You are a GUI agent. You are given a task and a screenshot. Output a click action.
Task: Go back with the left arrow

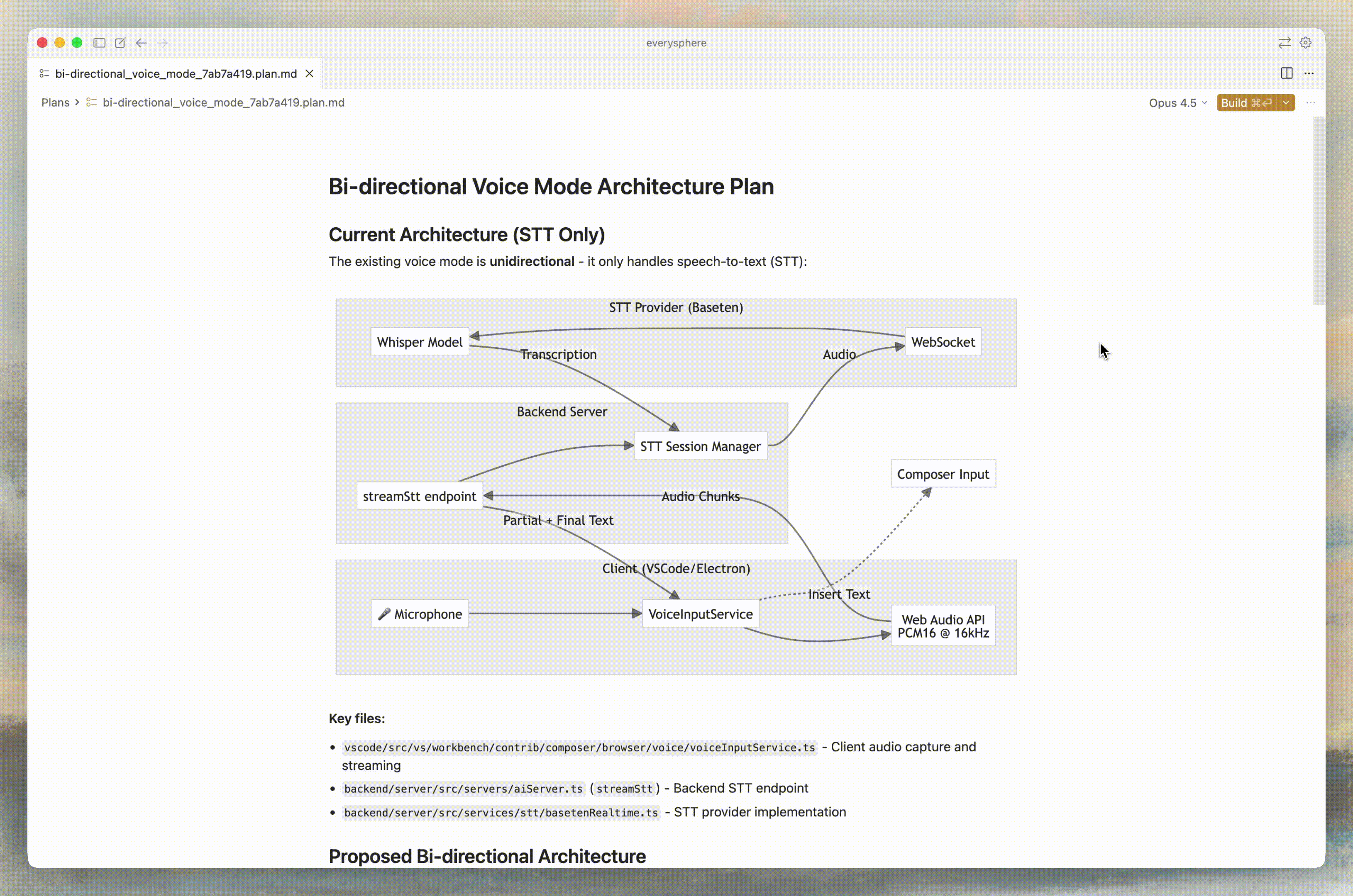[x=141, y=43]
